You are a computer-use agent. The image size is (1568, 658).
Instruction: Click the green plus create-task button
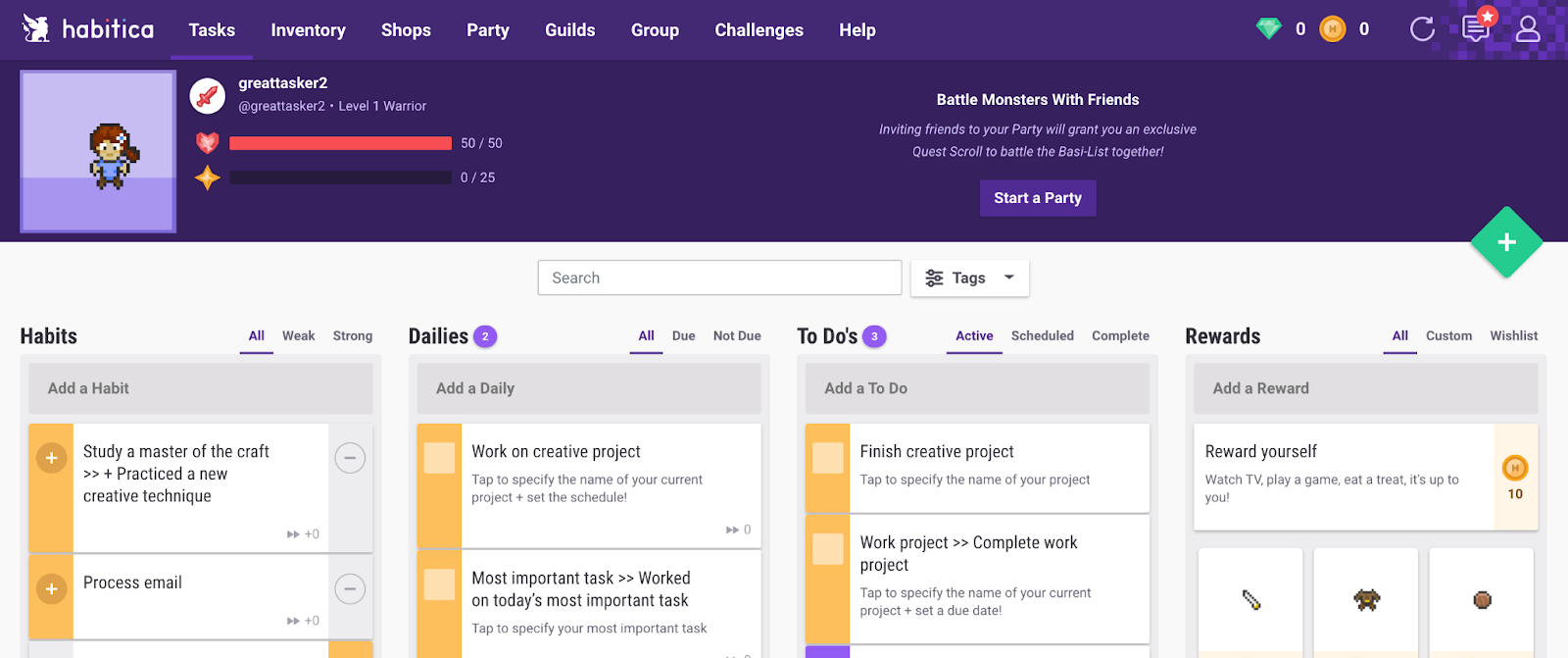click(1506, 242)
